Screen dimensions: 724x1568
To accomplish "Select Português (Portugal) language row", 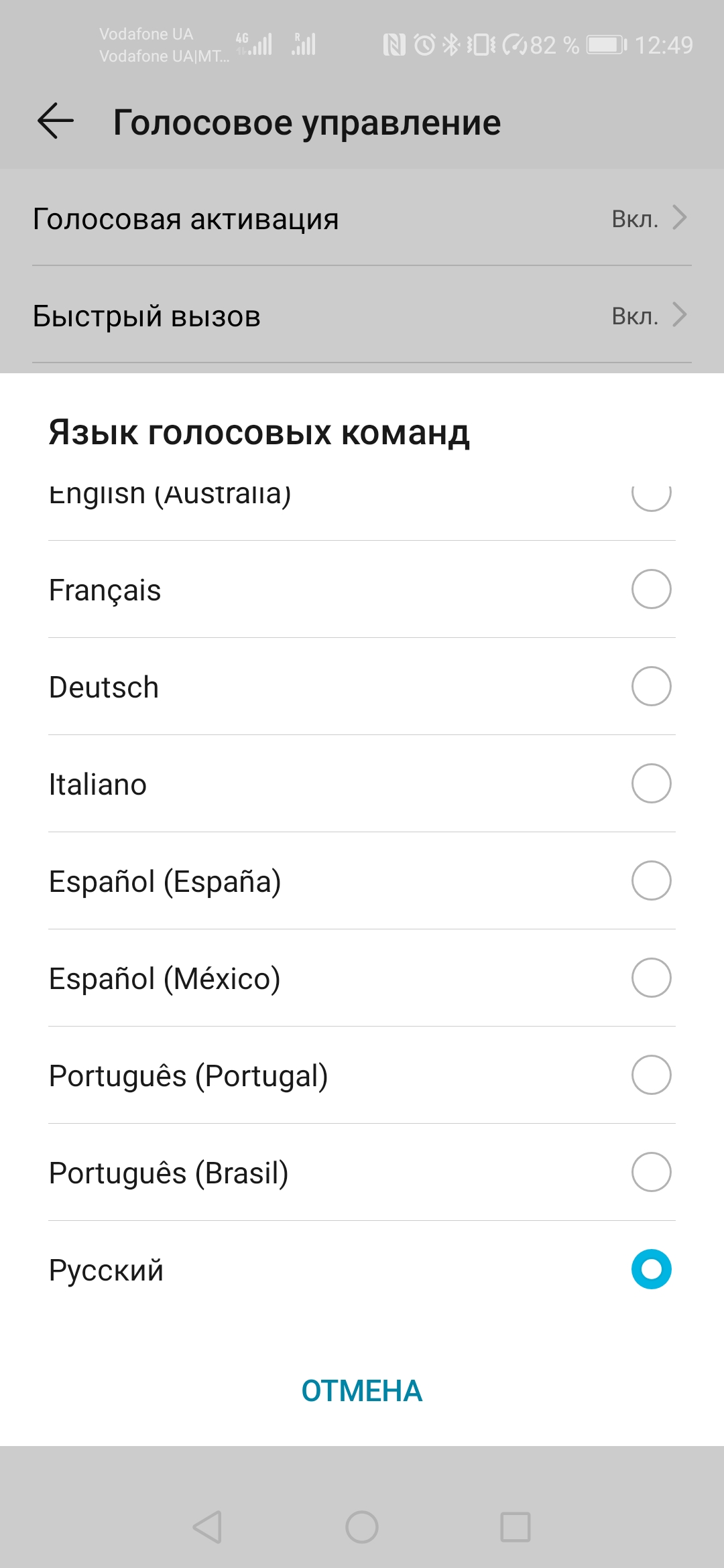I will [362, 1075].
